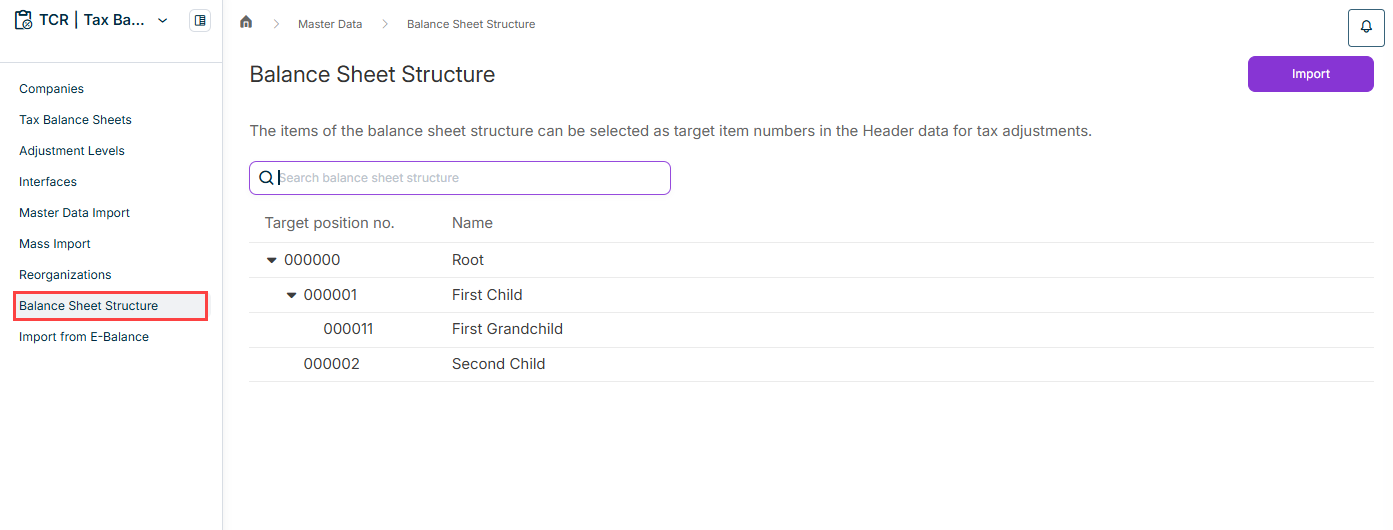Click the purple Import button
Image resolution: width=1393 pixels, height=530 pixels.
tap(1310, 74)
